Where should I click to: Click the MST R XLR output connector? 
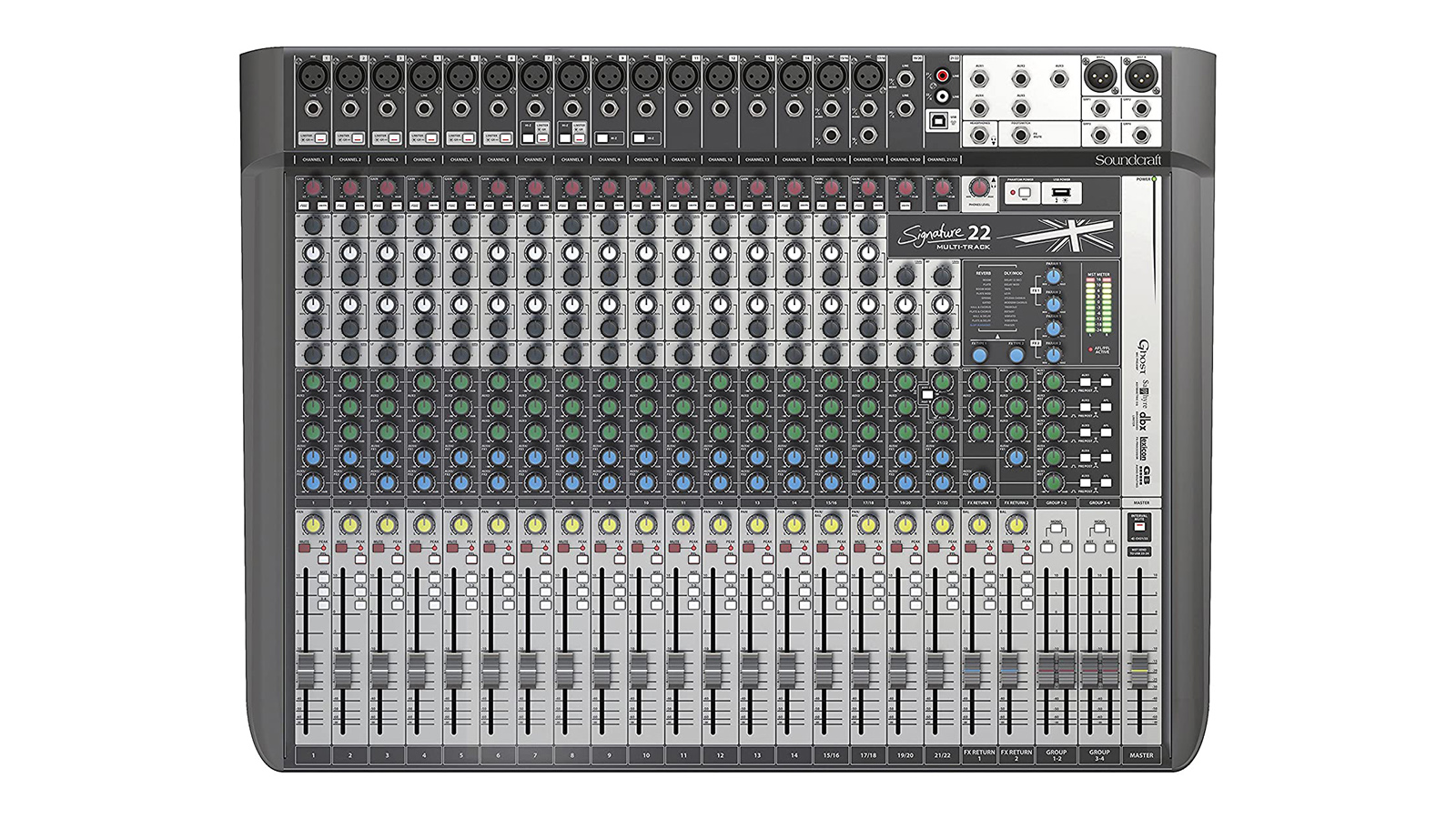(x=1142, y=76)
